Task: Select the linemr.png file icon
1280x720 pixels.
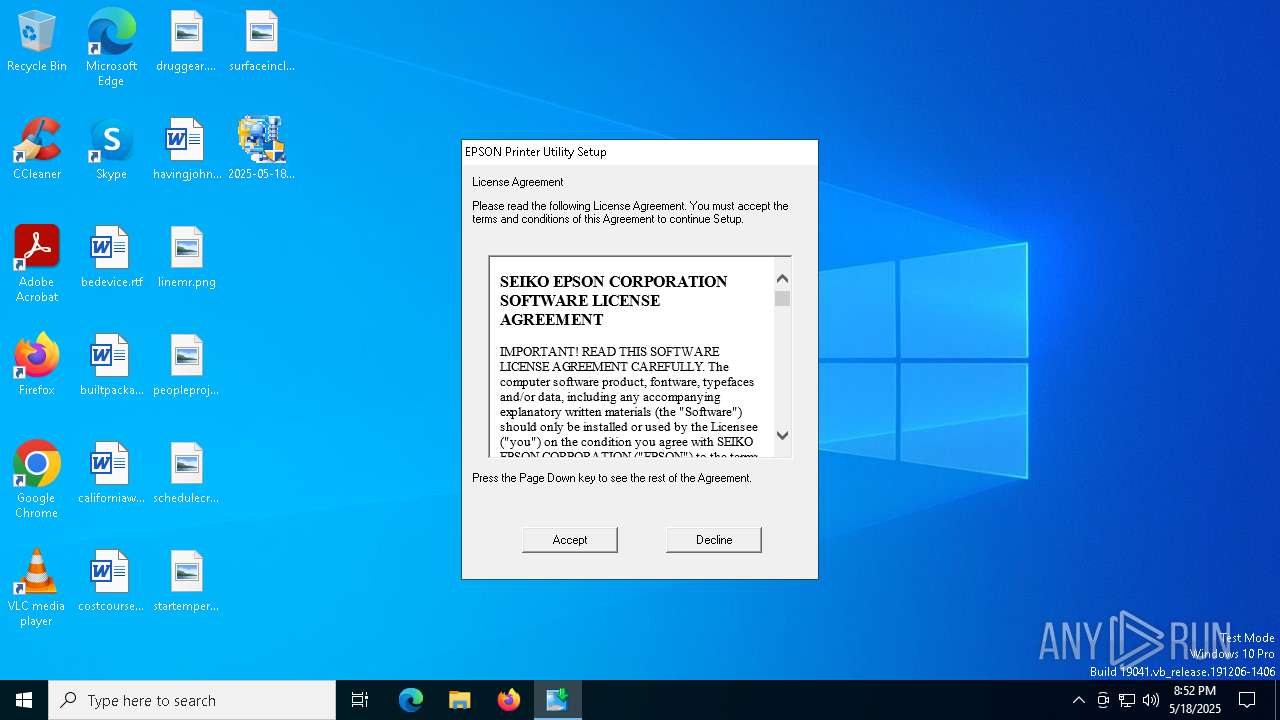Action: (186, 258)
